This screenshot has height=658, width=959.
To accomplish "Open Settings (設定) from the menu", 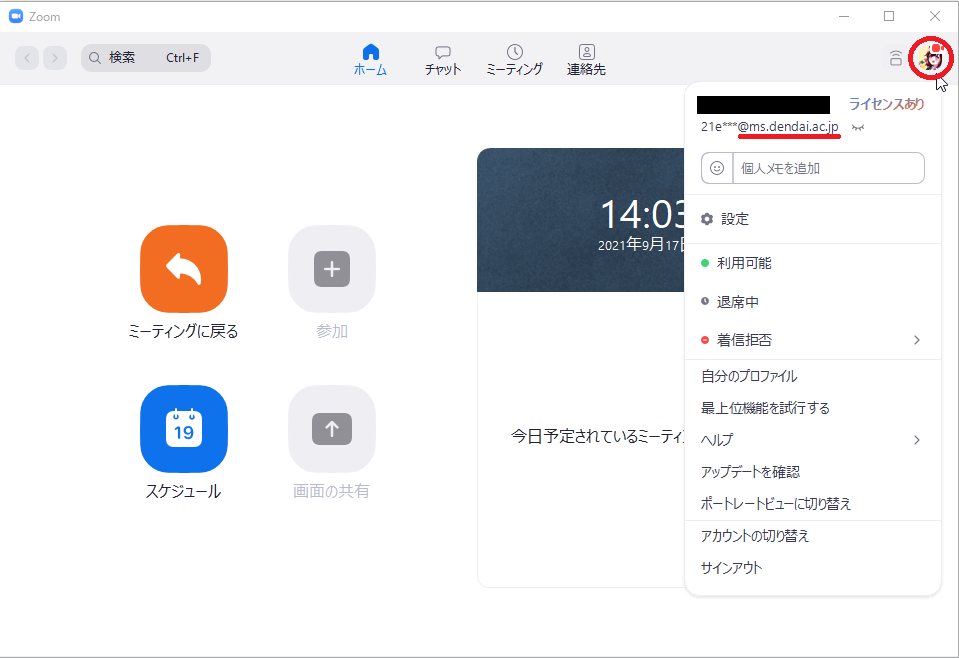I will [x=812, y=219].
